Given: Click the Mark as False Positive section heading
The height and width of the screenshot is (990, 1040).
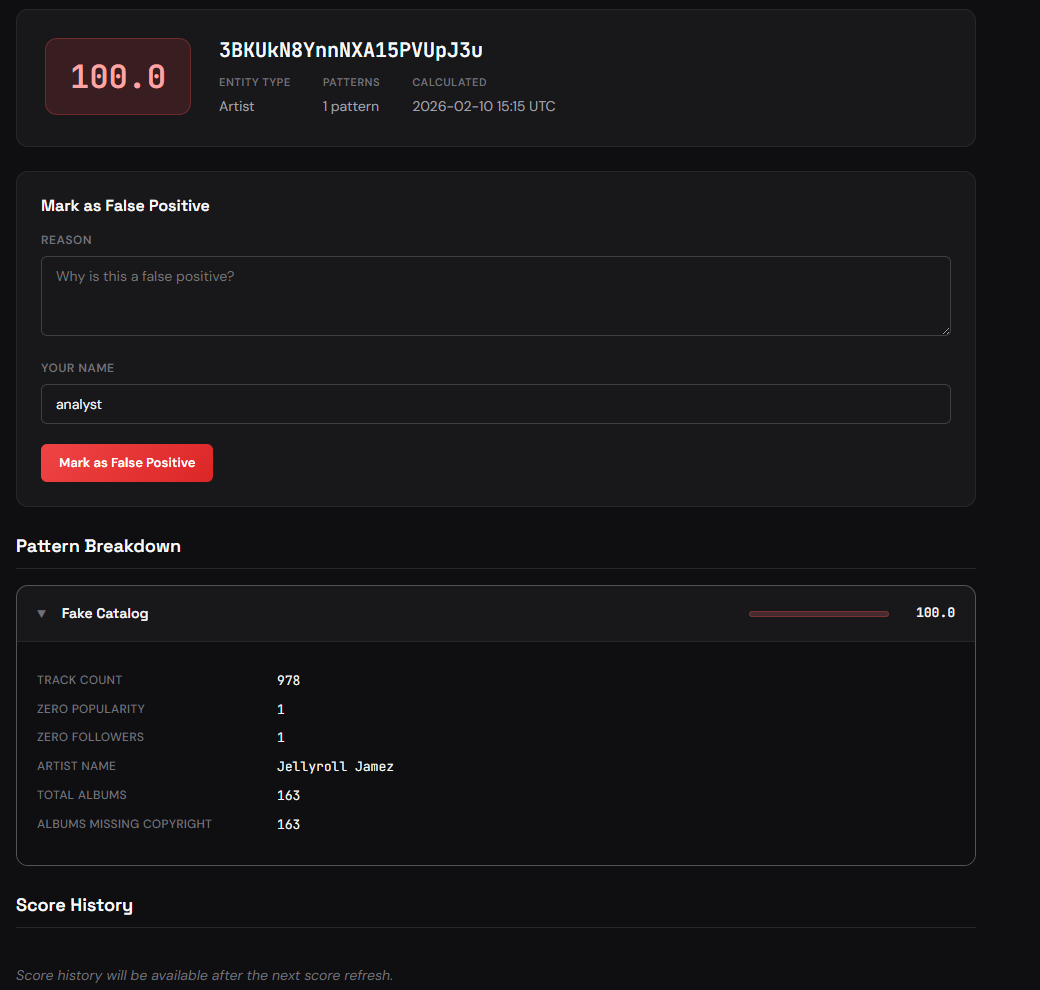Looking at the screenshot, I should pos(125,206).
